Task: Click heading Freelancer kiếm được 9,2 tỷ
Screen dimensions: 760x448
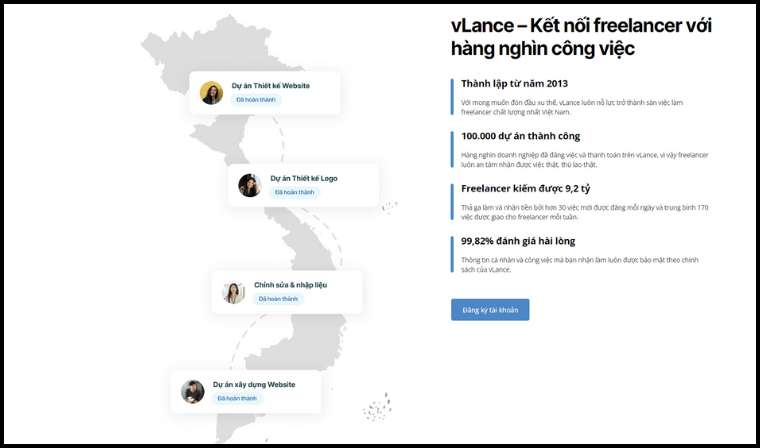Action: click(525, 189)
